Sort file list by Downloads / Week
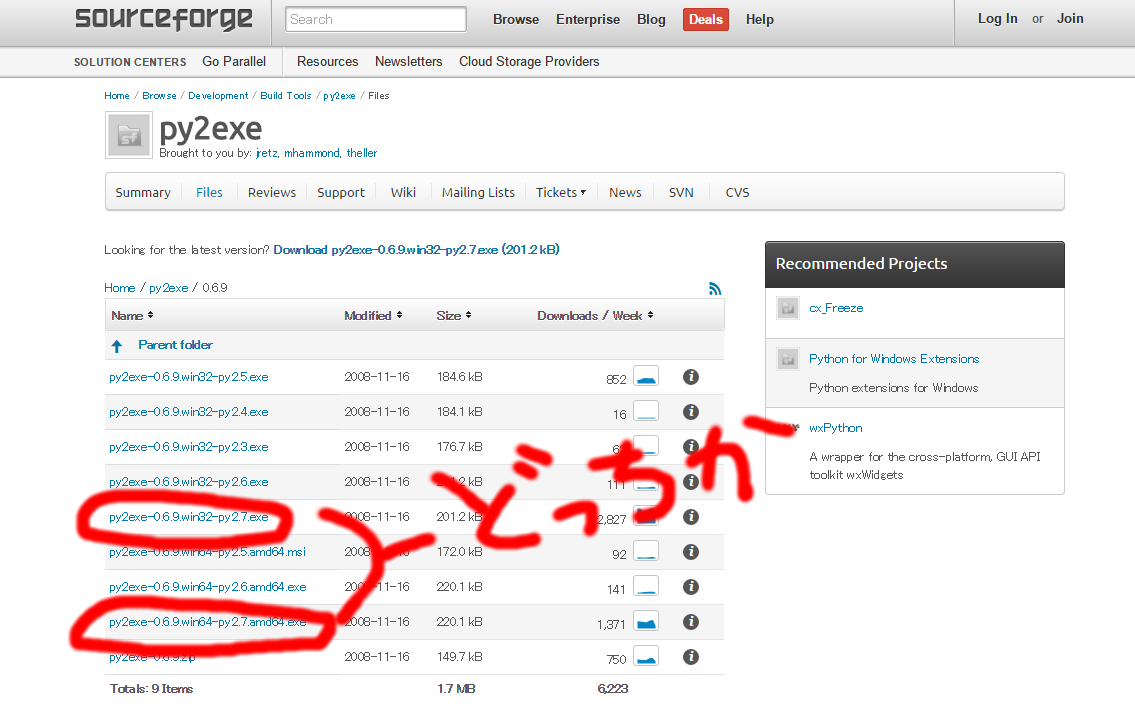Image resolution: width=1135 pixels, height=722 pixels. (x=595, y=316)
